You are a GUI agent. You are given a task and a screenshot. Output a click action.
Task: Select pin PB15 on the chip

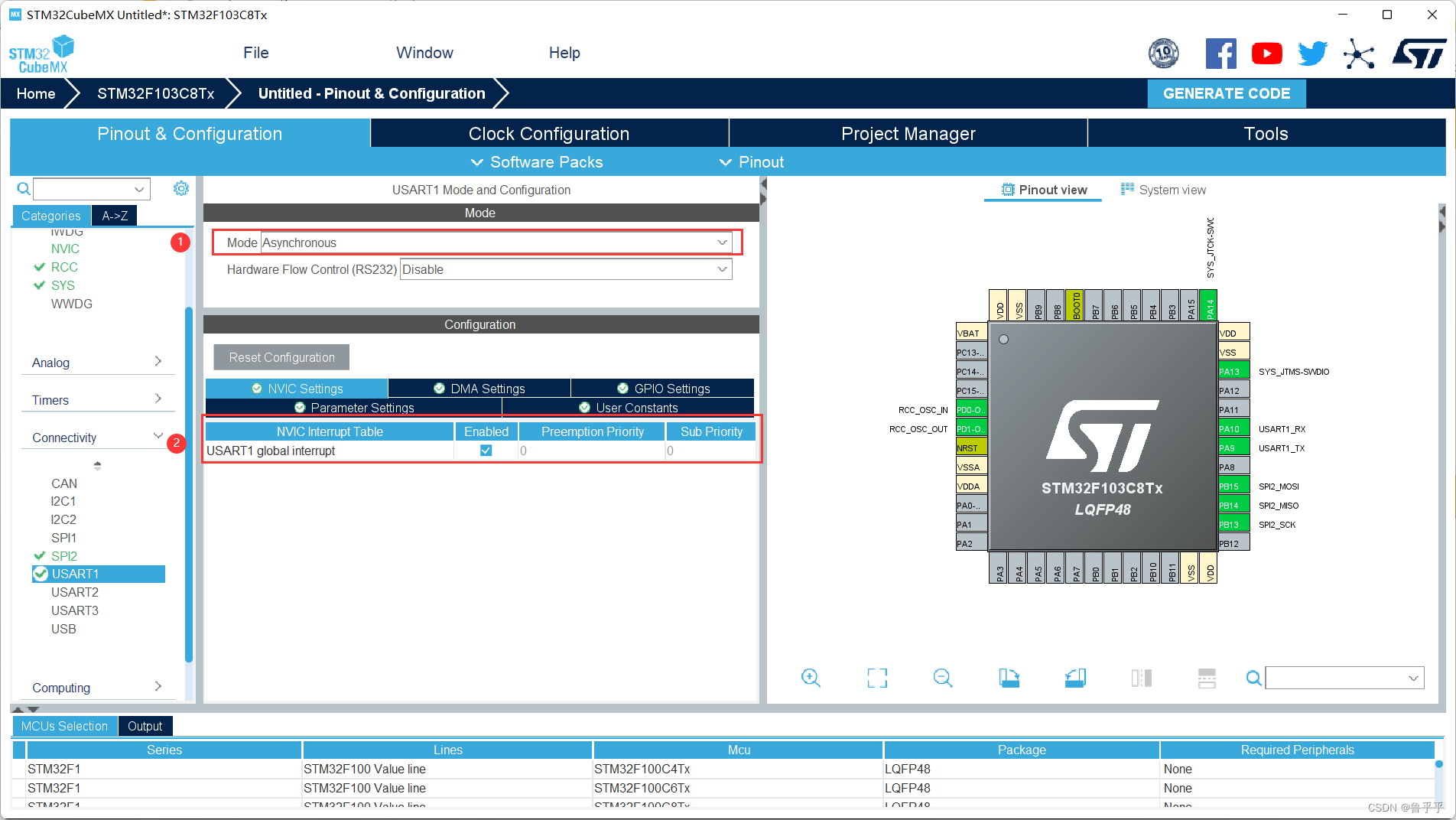(1233, 486)
